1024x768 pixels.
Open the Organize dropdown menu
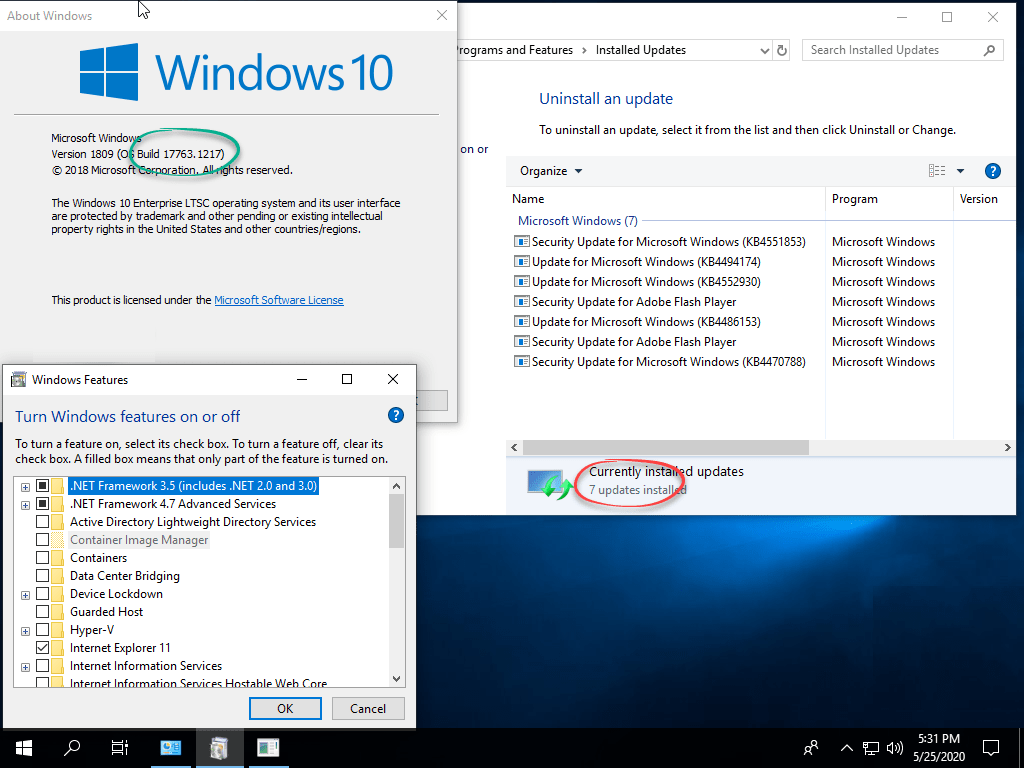point(551,171)
